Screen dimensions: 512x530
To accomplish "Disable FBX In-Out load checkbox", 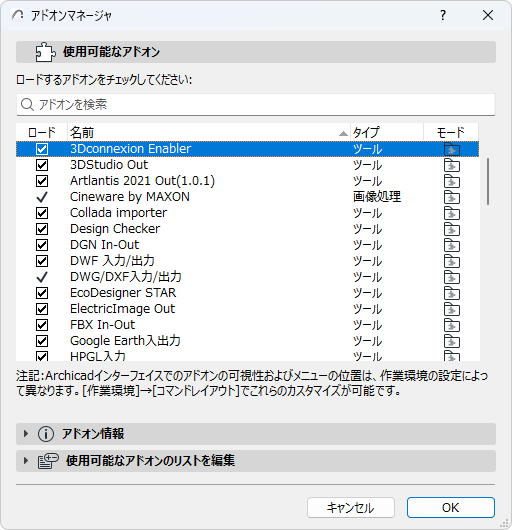I will [42, 325].
